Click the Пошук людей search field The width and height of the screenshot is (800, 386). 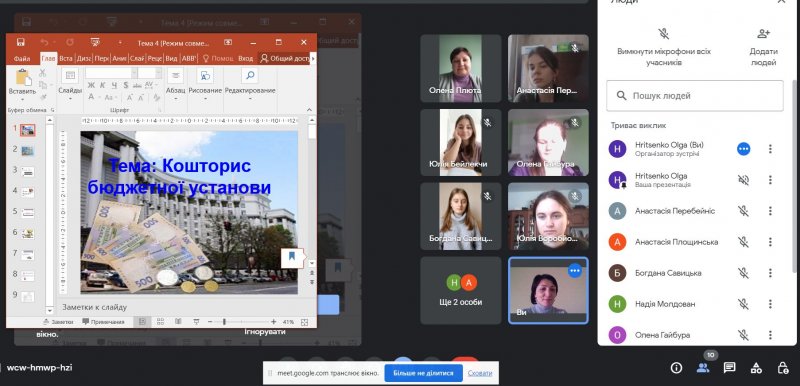(694, 95)
